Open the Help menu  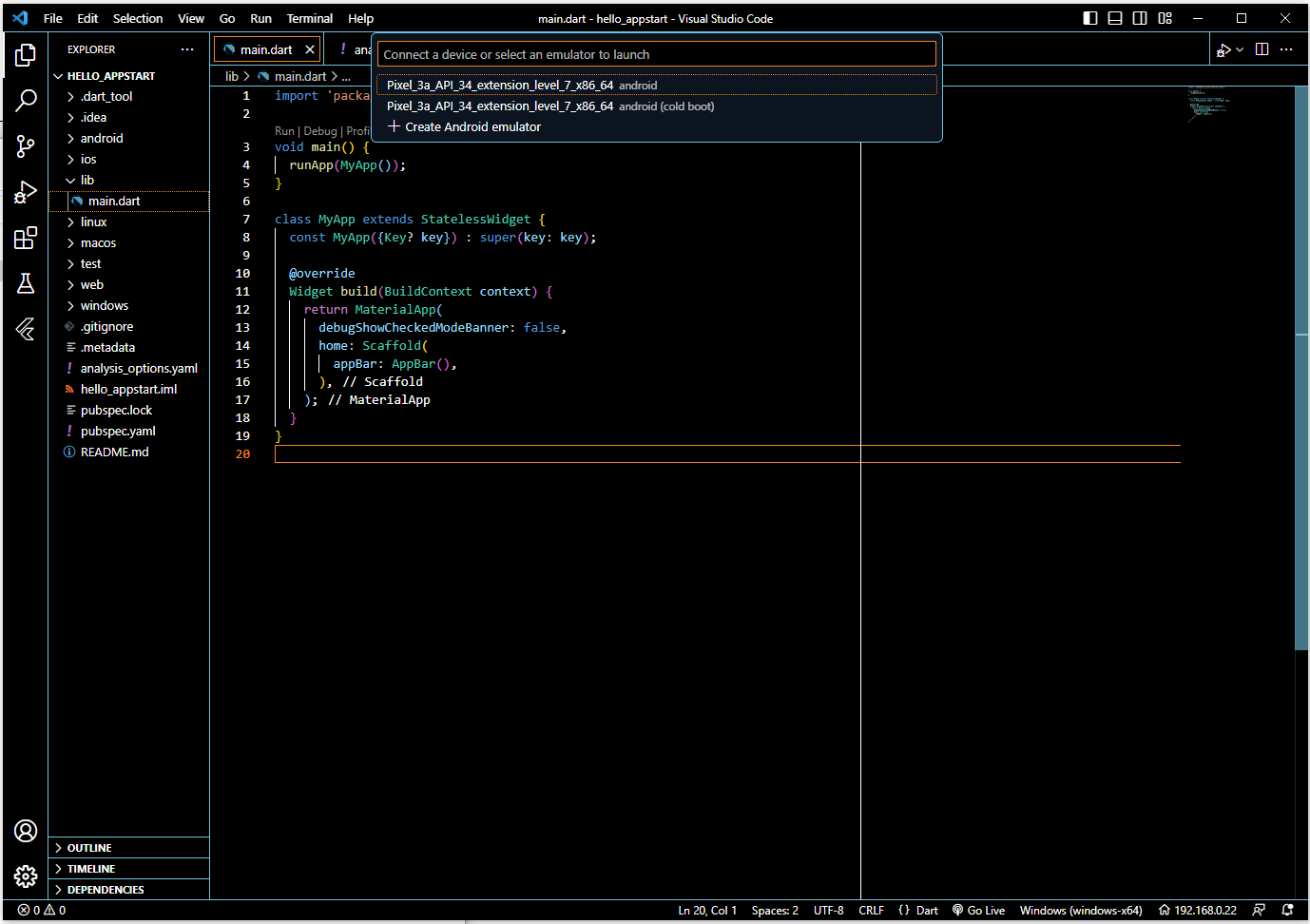360,18
